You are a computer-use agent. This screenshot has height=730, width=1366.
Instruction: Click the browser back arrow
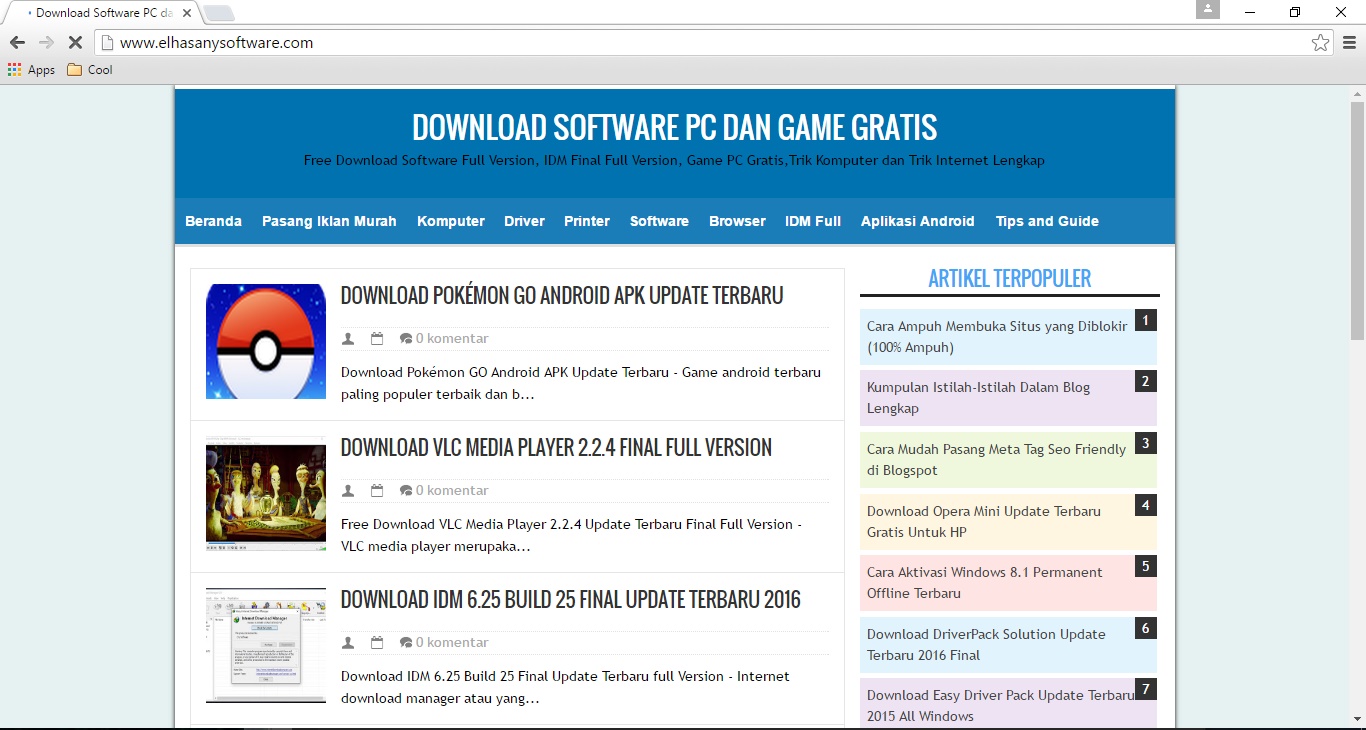tap(17, 43)
